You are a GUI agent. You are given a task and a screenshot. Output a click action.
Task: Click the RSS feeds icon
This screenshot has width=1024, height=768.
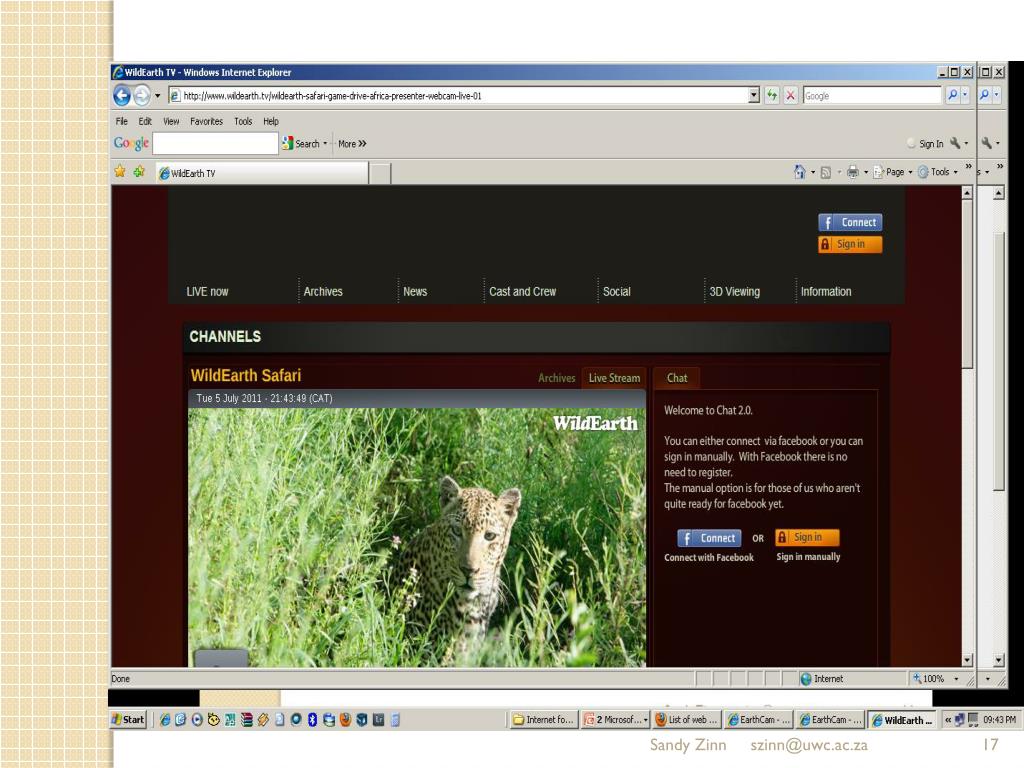[x=825, y=172]
